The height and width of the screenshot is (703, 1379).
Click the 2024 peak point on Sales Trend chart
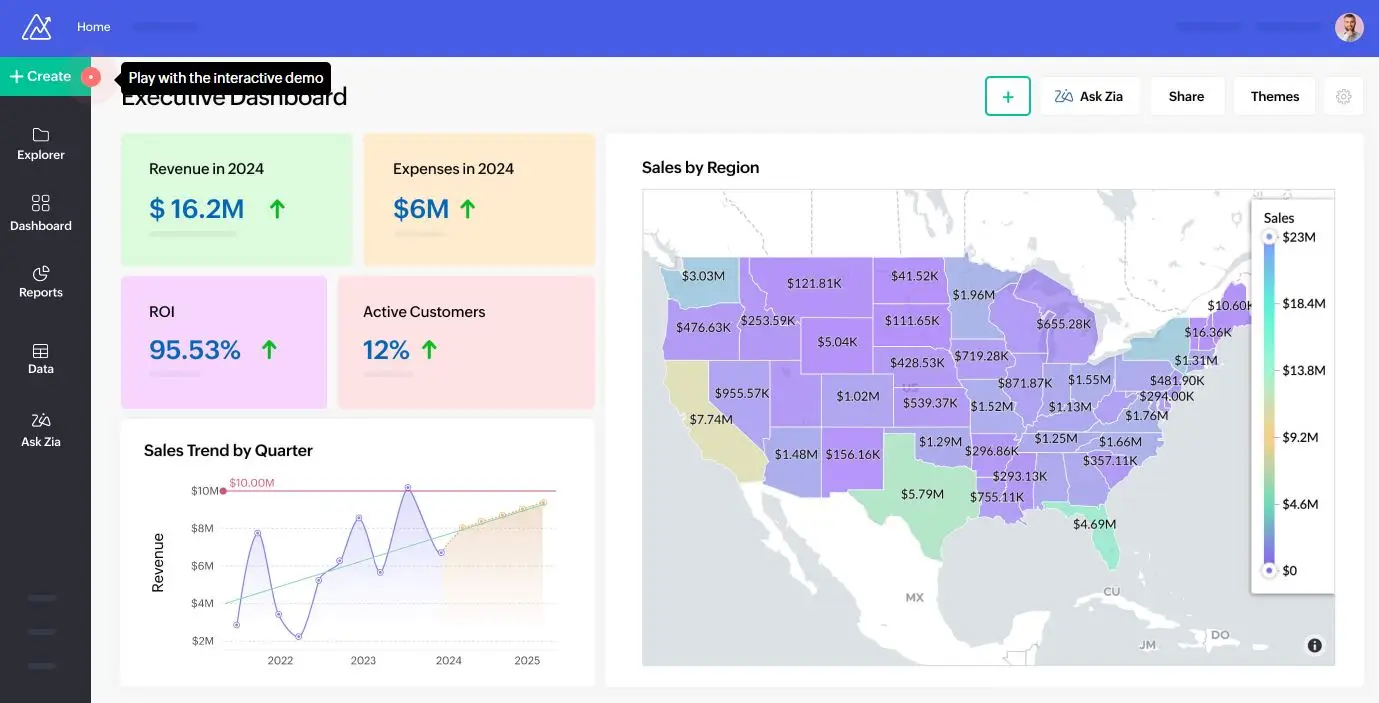tap(408, 488)
